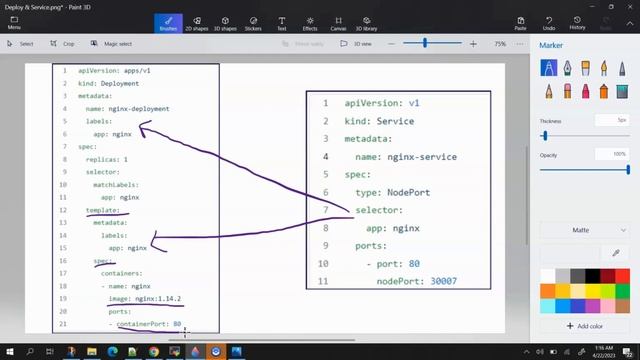The width and height of the screenshot is (640, 360).
Task: Select the Eraser tool
Action: point(567,91)
